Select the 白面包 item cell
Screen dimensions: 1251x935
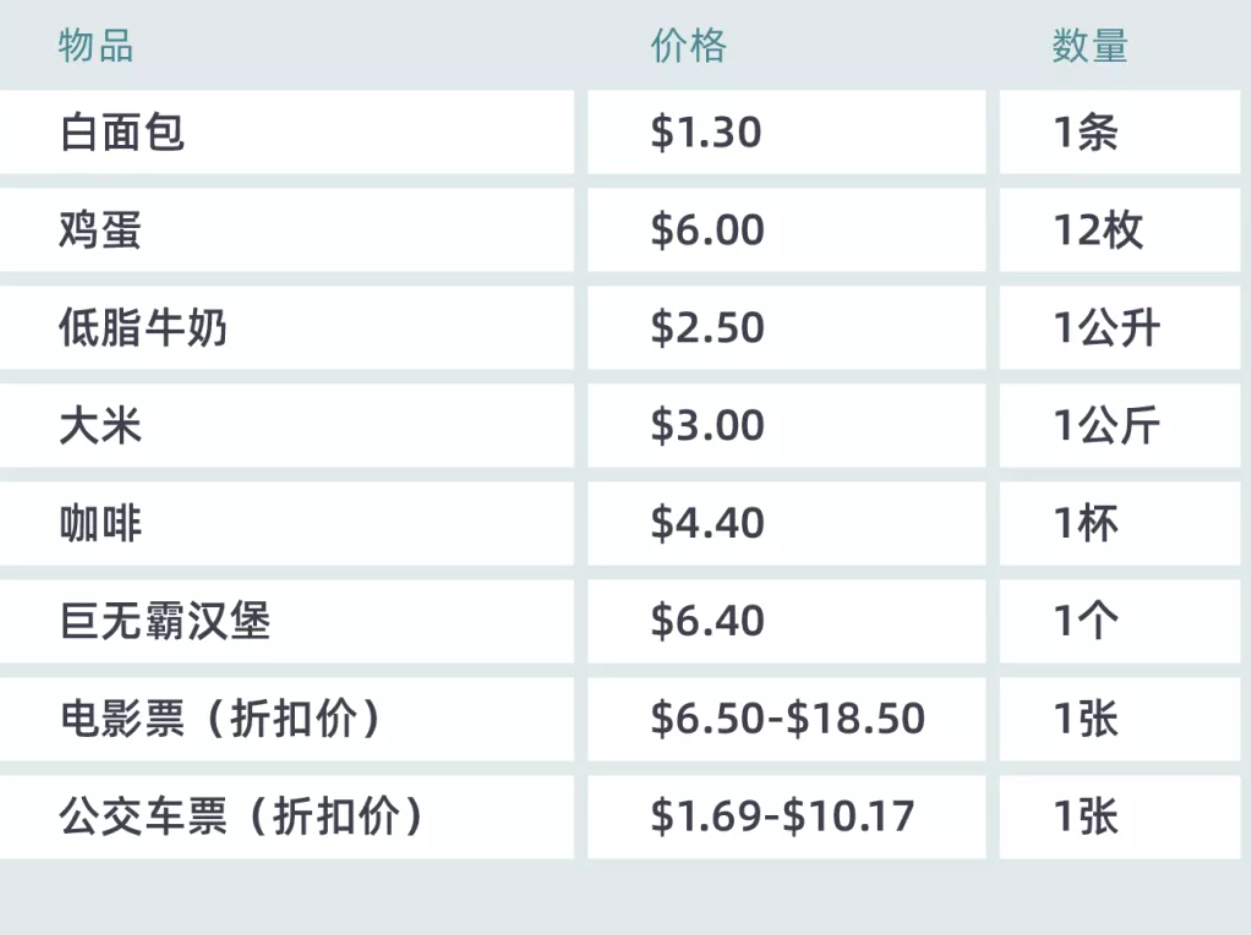[x=122, y=133]
